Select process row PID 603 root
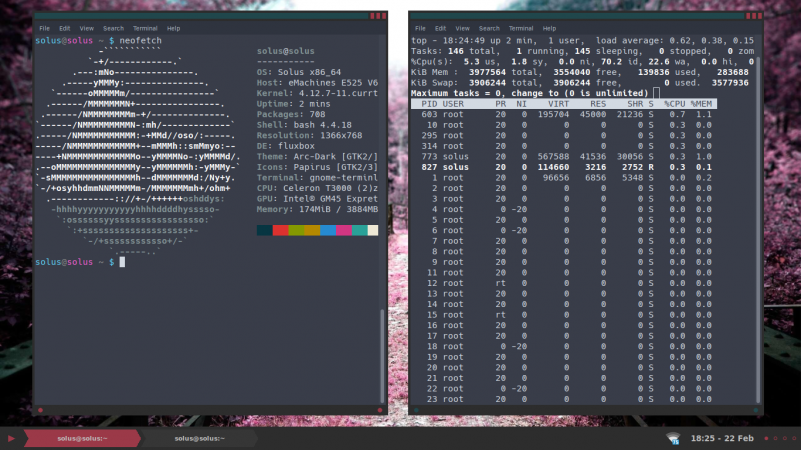This screenshot has height=450, width=801. click(x=564, y=114)
